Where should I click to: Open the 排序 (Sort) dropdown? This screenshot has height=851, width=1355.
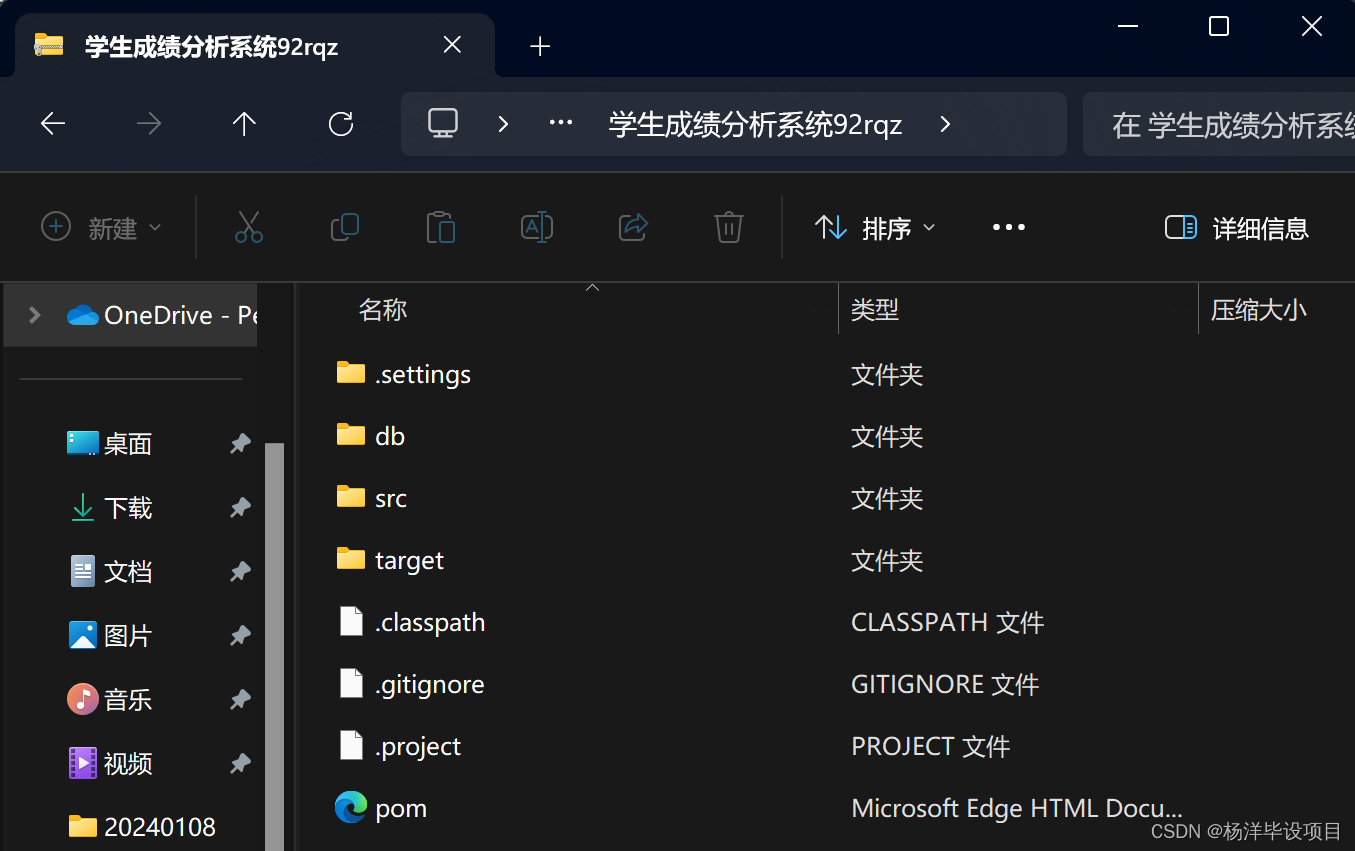tap(875, 228)
